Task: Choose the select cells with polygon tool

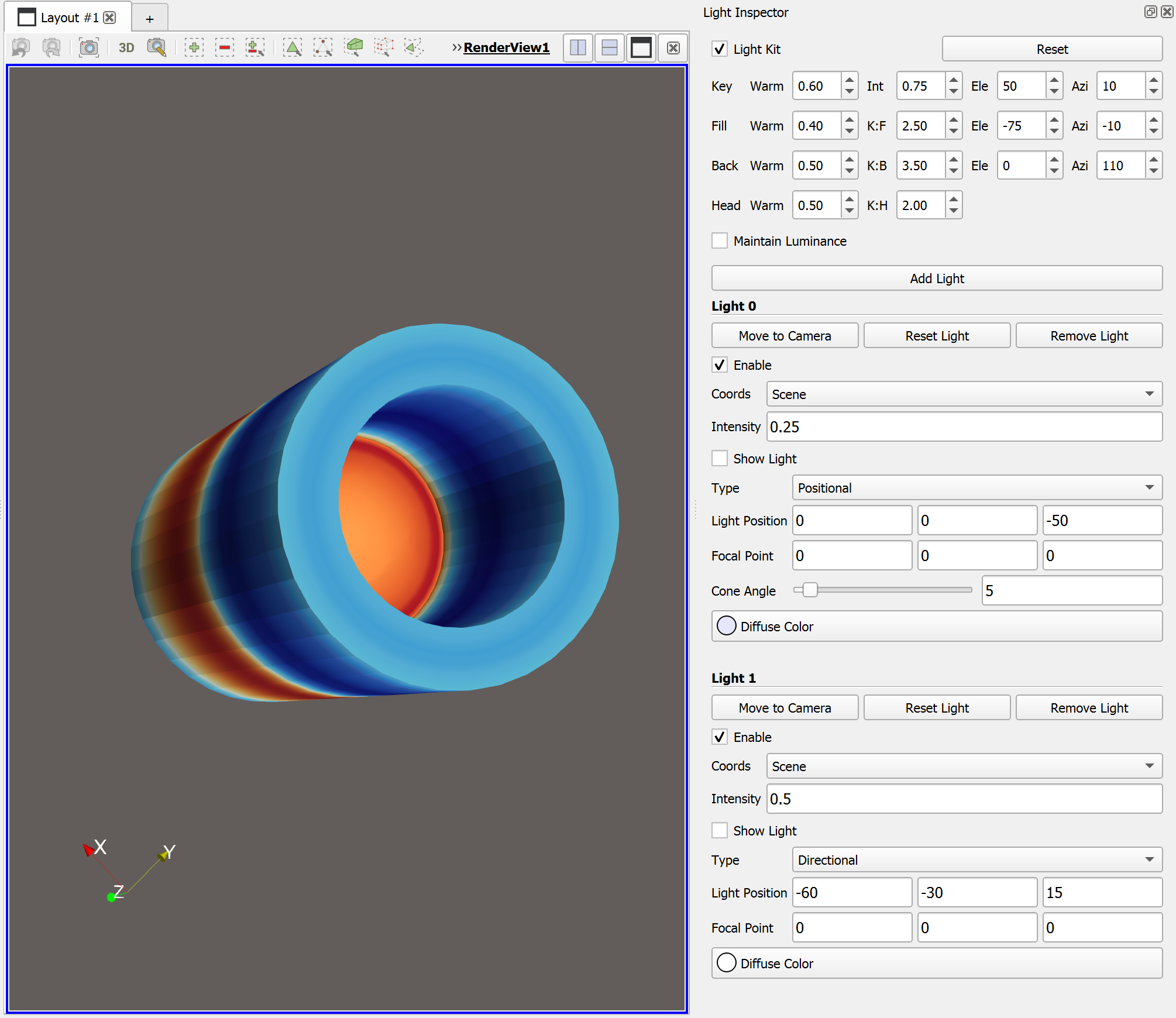Action: 414,47
